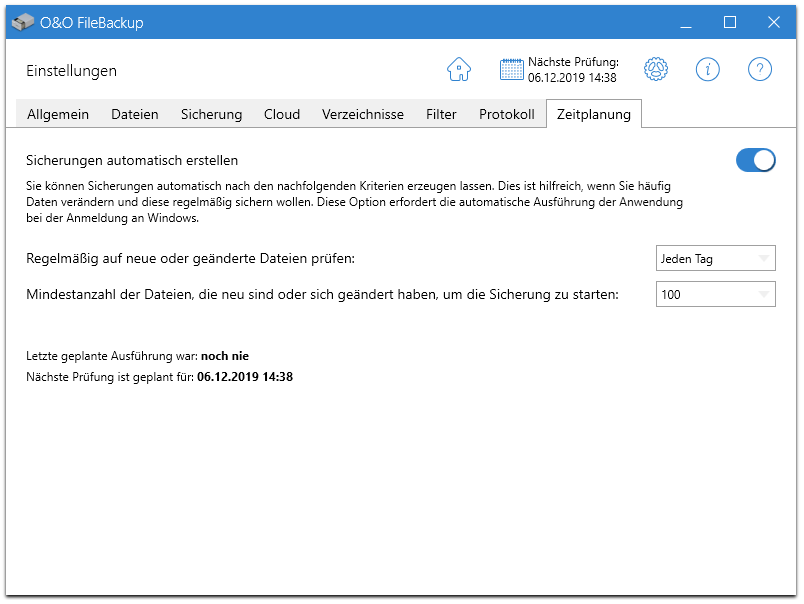Minimize the O&O FileBackup window

tap(686, 22)
